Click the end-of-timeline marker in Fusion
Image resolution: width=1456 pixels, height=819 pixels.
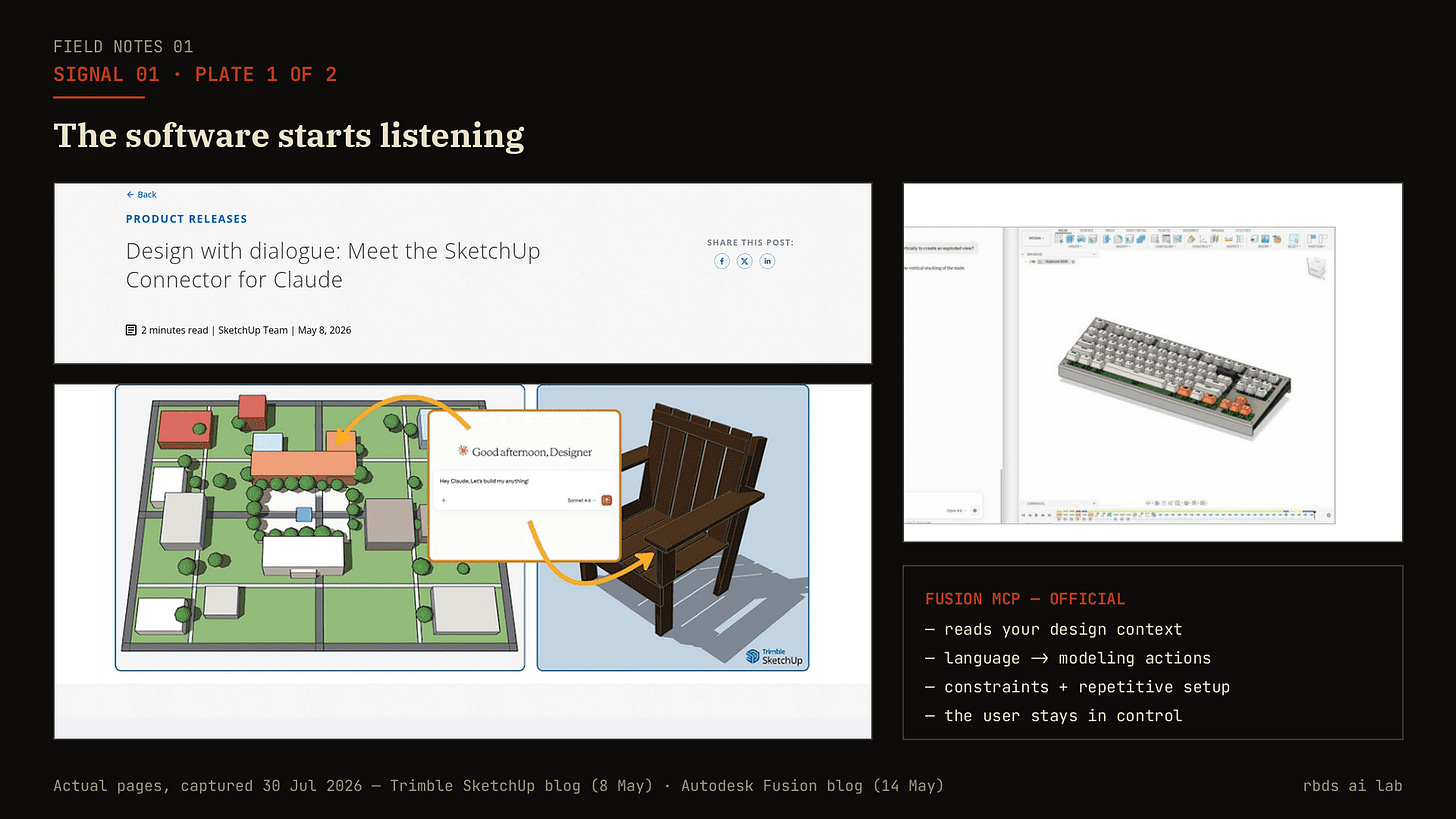pos(1314,515)
